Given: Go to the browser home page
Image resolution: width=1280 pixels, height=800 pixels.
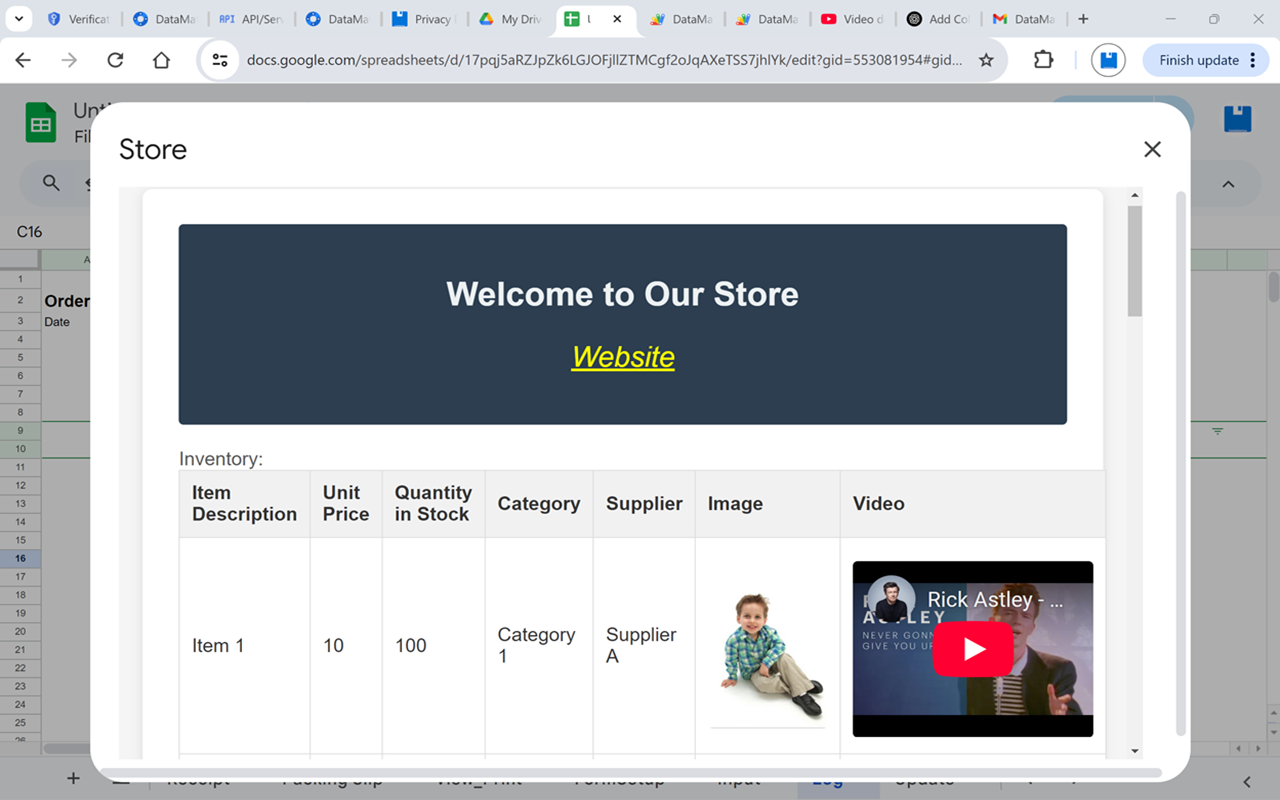Looking at the screenshot, I should [161, 60].
